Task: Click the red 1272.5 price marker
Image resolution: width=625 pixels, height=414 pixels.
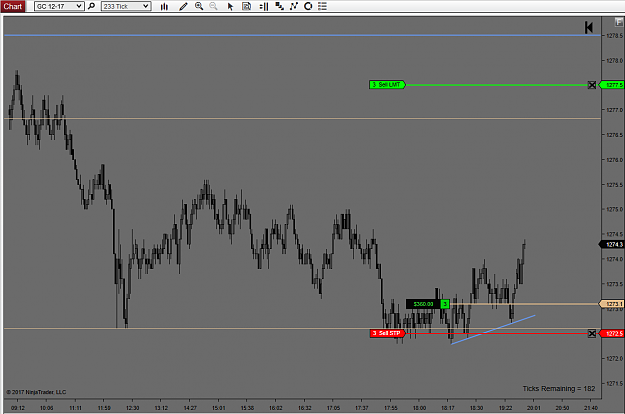Action: [612, 334]
